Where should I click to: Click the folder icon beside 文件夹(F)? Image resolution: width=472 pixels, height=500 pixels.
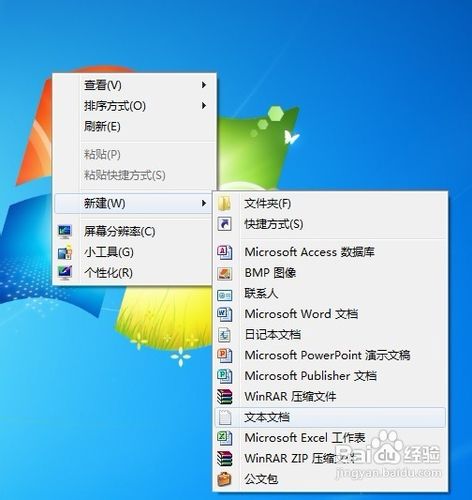[225, 203]
